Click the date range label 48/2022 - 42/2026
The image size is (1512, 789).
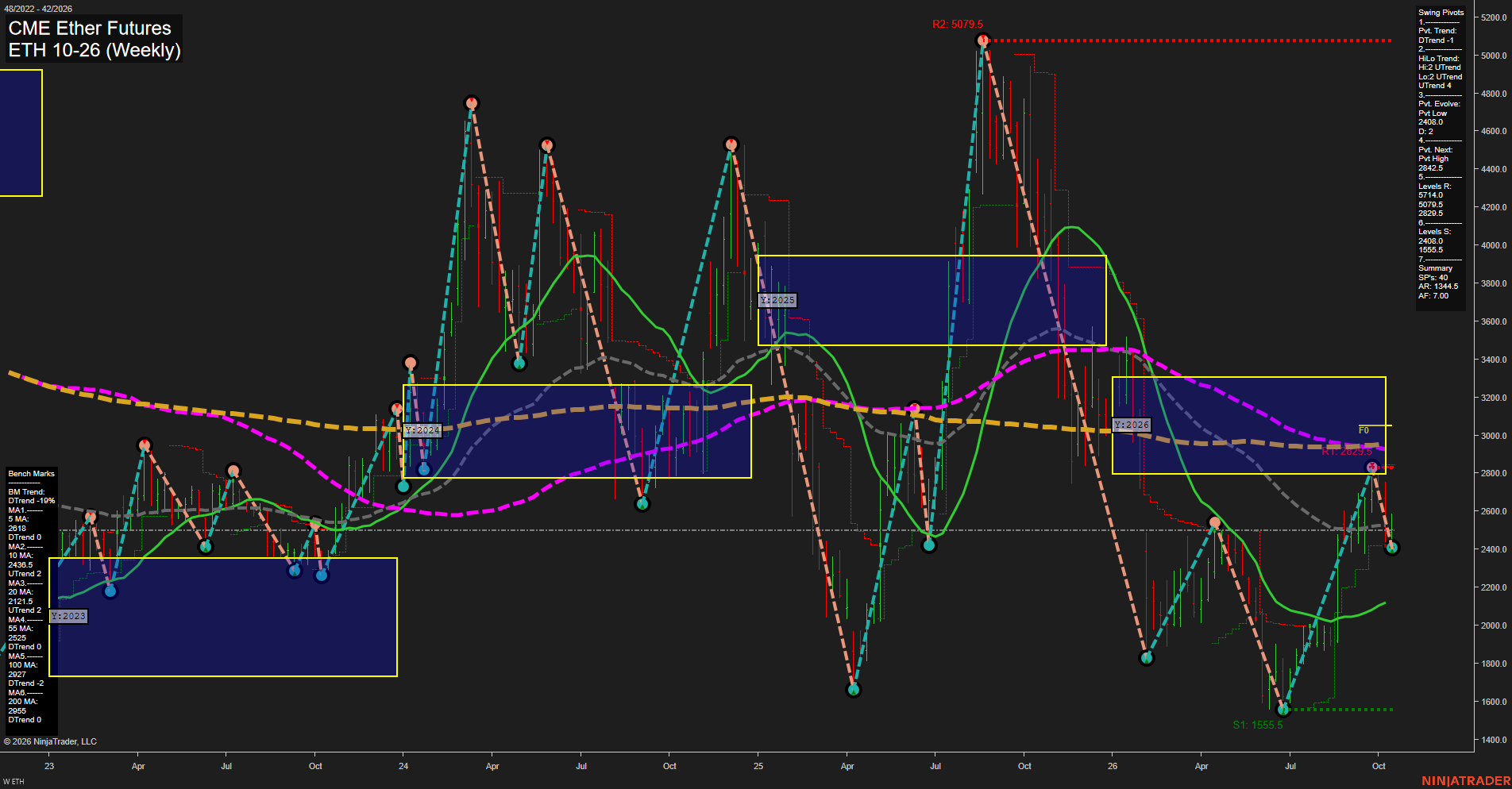click(37, 9)
